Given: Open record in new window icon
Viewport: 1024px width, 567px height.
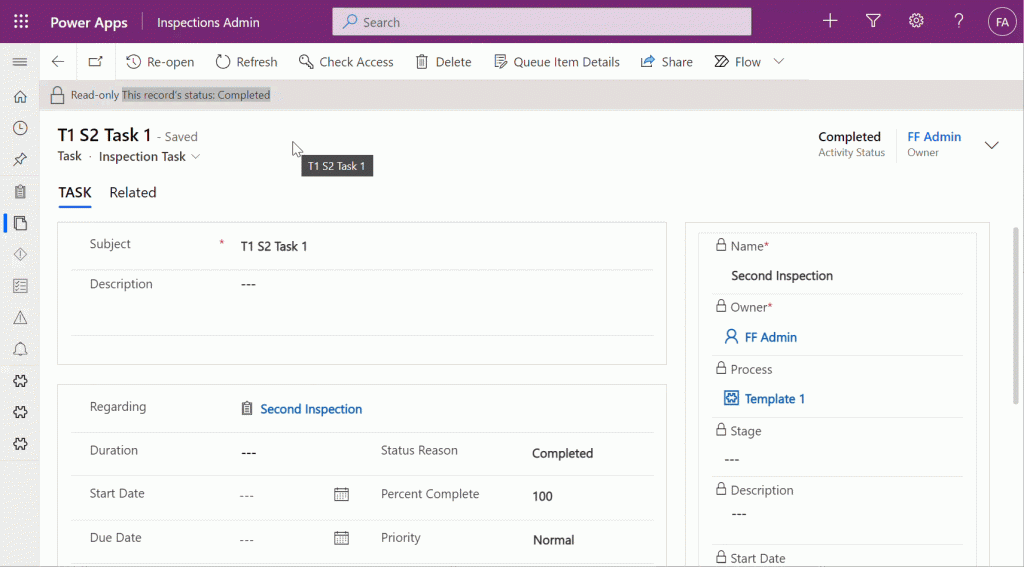Looking at the screenshot, I should click(96, 61).
